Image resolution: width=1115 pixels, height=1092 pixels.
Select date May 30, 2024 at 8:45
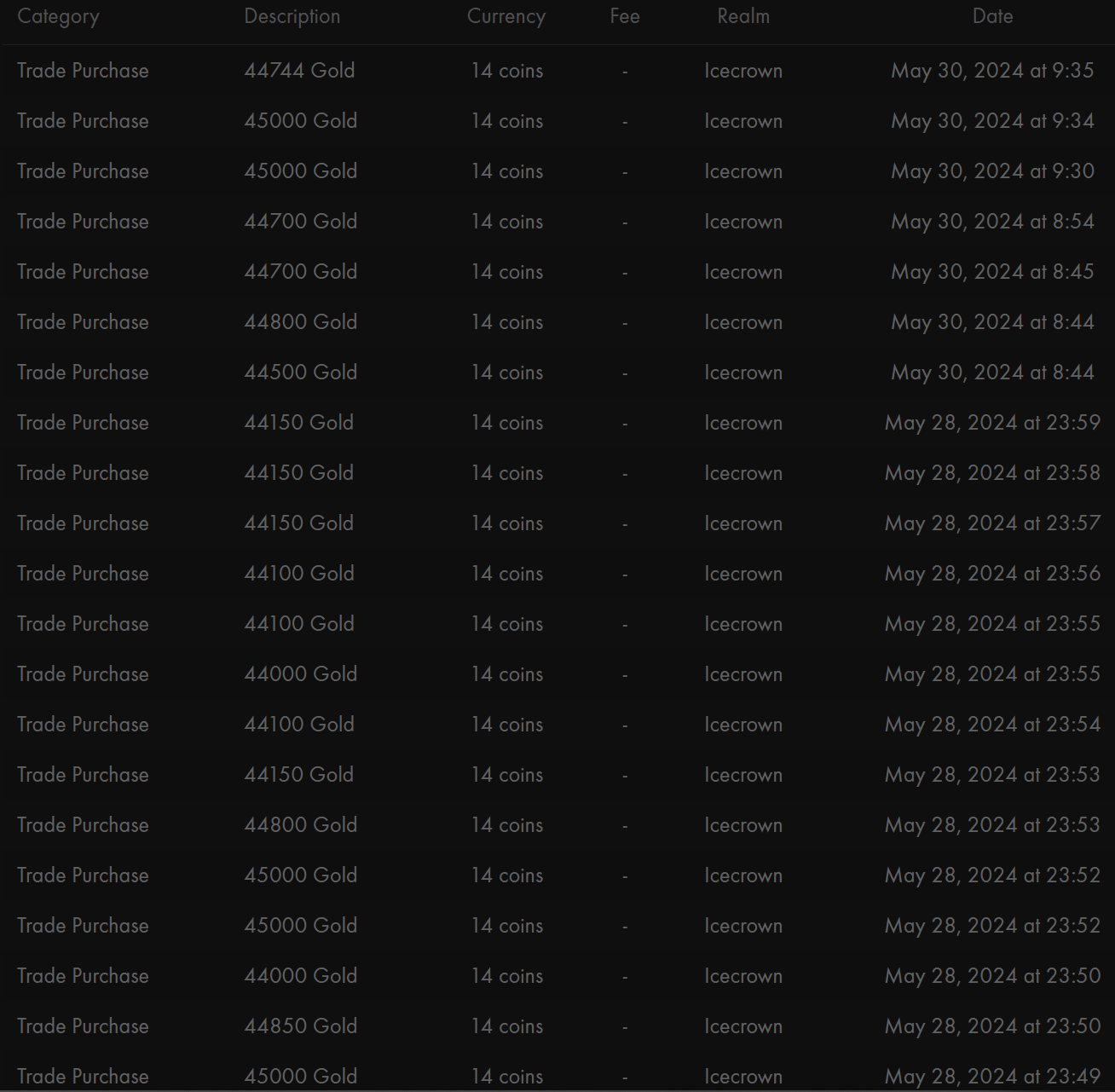tap(992, 272)
